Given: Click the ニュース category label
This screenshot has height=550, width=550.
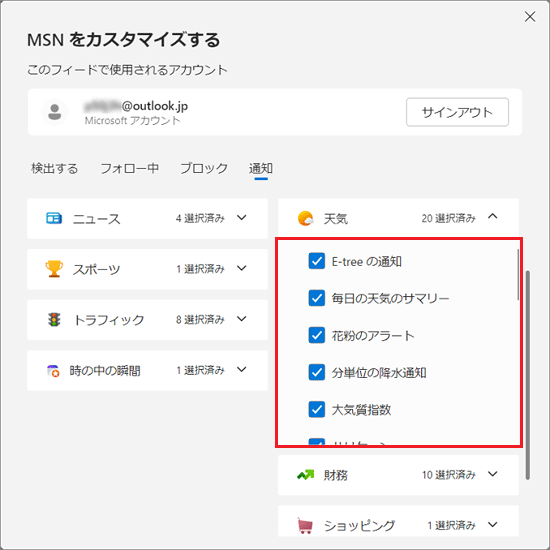Looking at the screenshot, I should tap(96, 219).
